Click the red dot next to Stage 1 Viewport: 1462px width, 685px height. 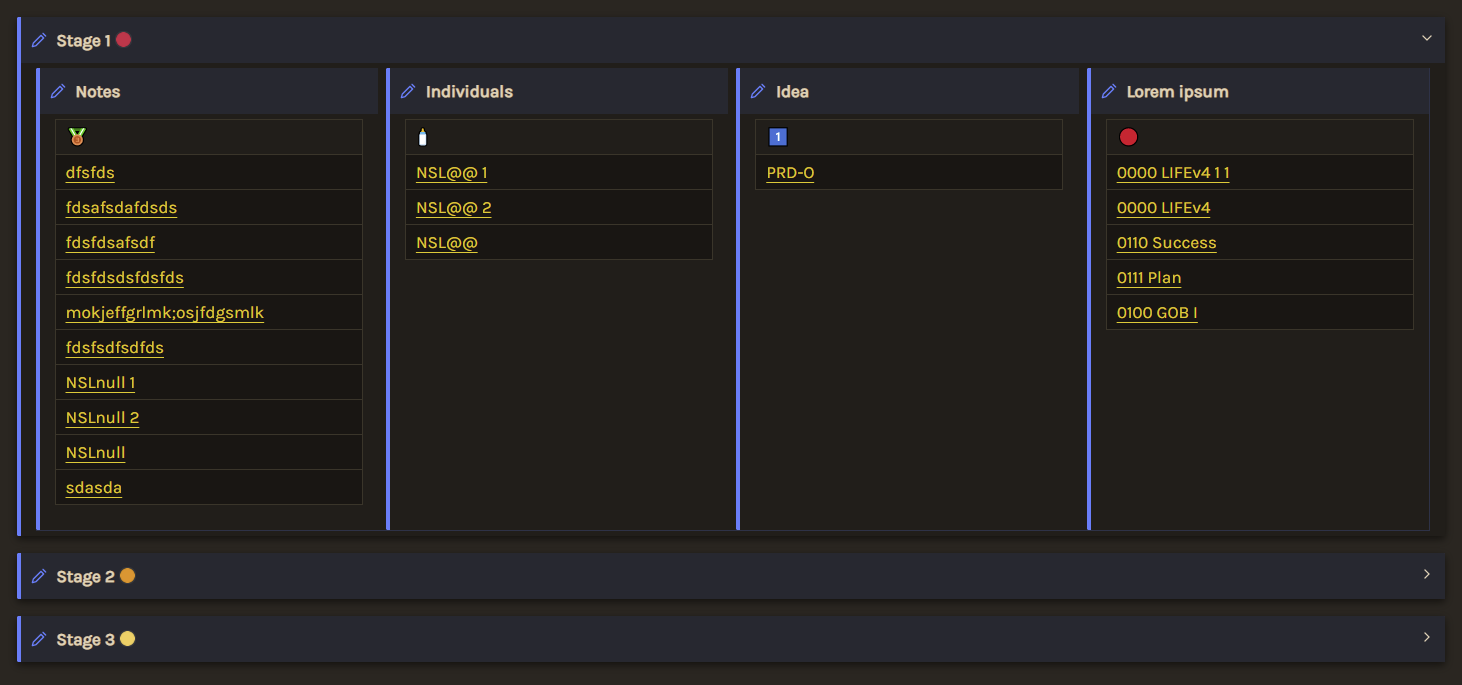(124, 40)
